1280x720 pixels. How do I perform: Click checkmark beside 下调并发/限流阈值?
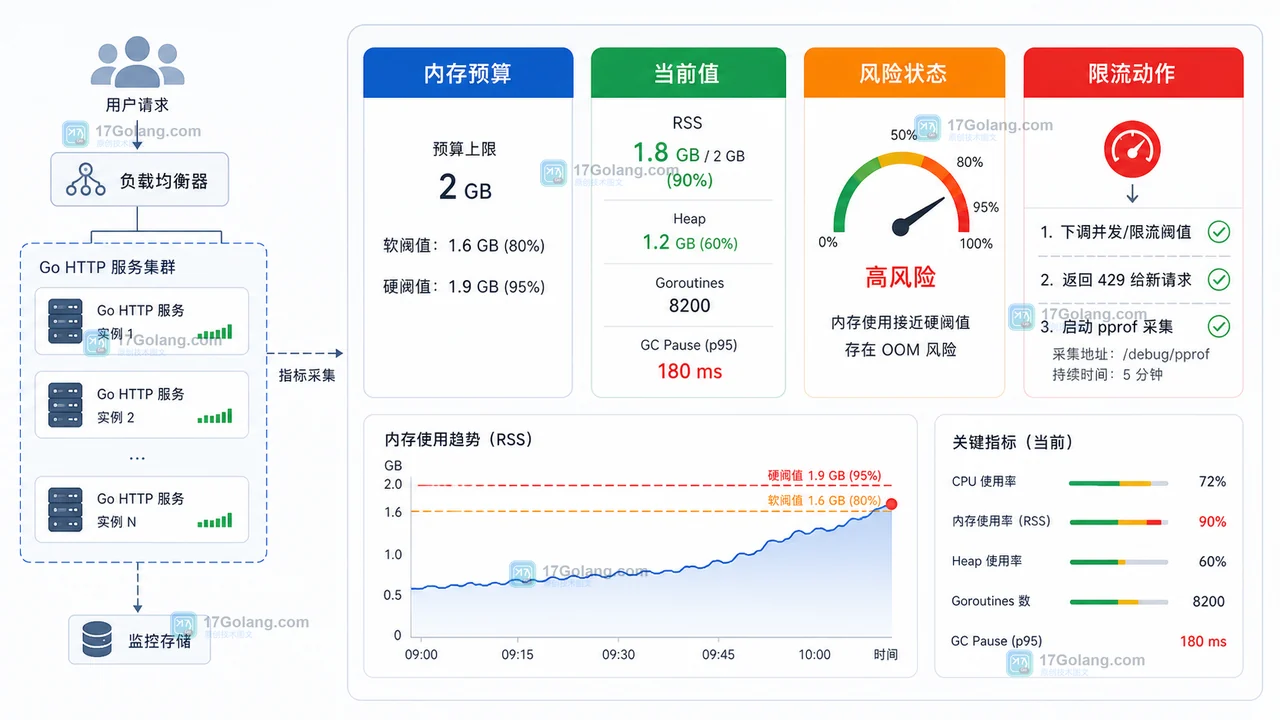[x=1218, y=232]
